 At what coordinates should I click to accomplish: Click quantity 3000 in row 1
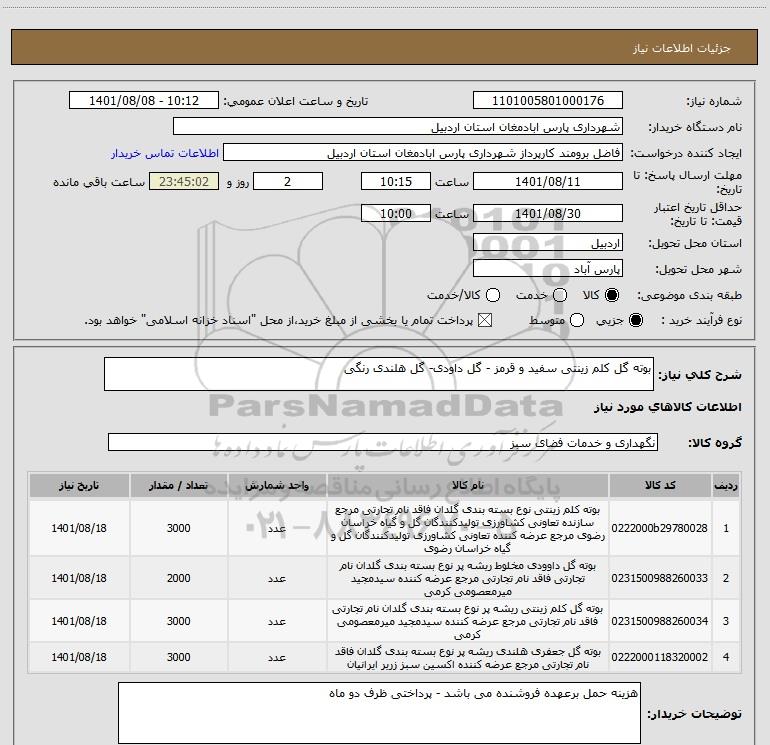[178, 528]
